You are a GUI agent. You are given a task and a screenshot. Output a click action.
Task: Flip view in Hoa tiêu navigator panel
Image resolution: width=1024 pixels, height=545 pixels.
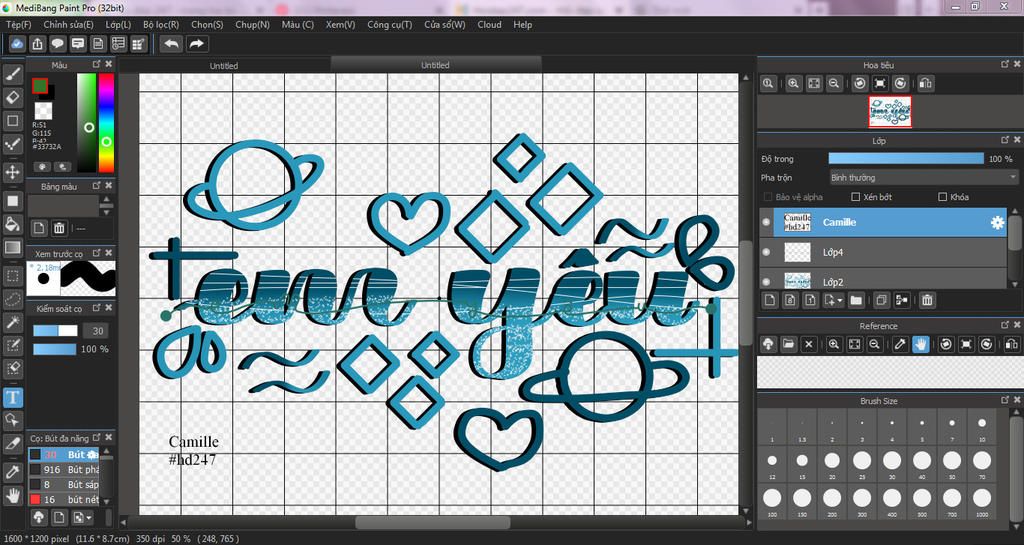point(925,84)
